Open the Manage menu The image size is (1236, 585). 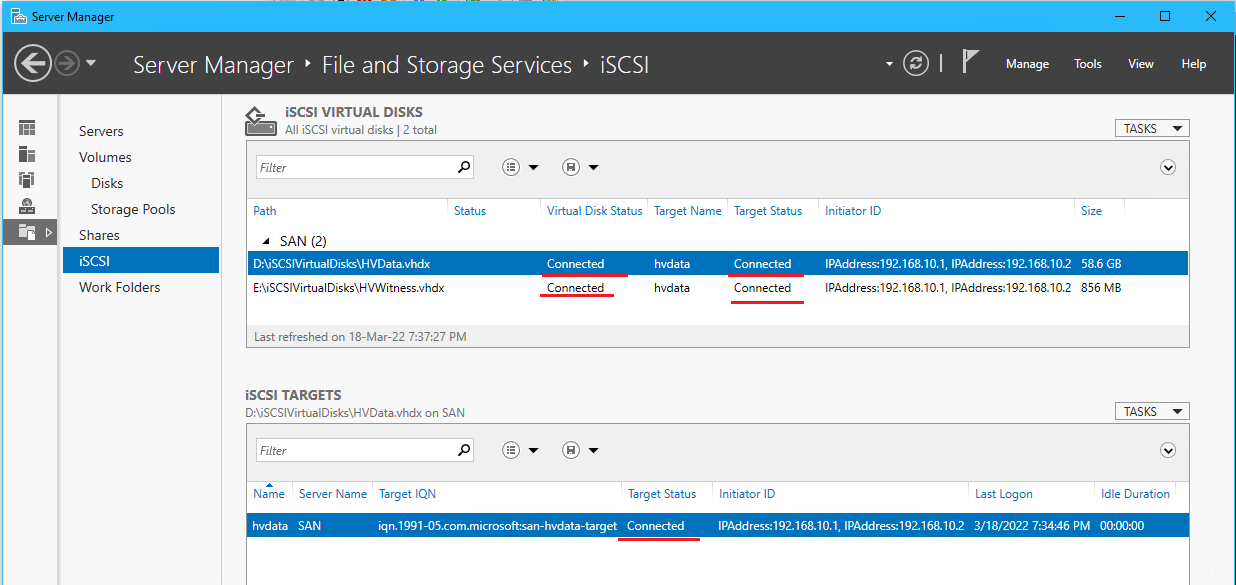1027,64
